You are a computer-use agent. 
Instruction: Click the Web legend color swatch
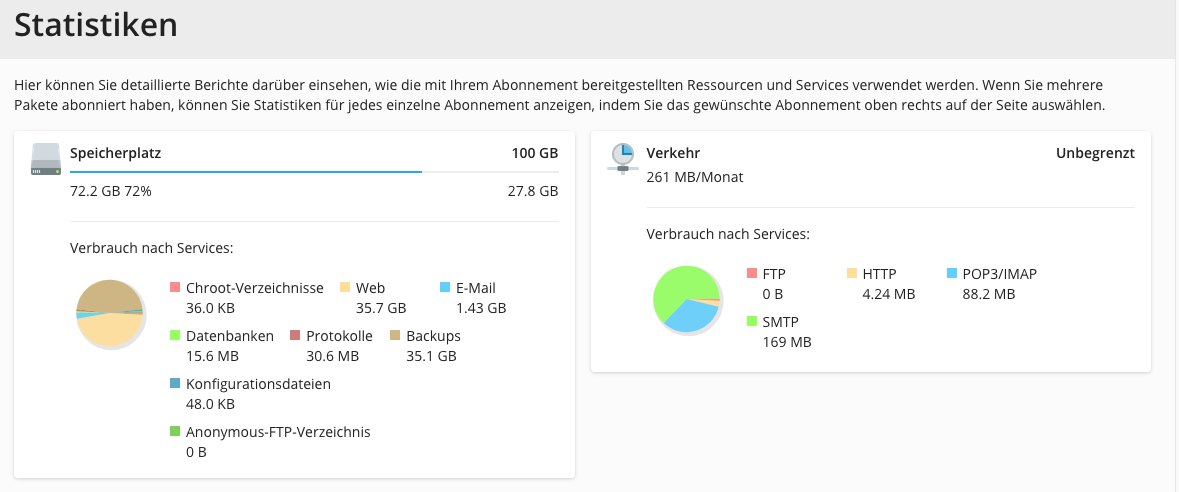345,288
